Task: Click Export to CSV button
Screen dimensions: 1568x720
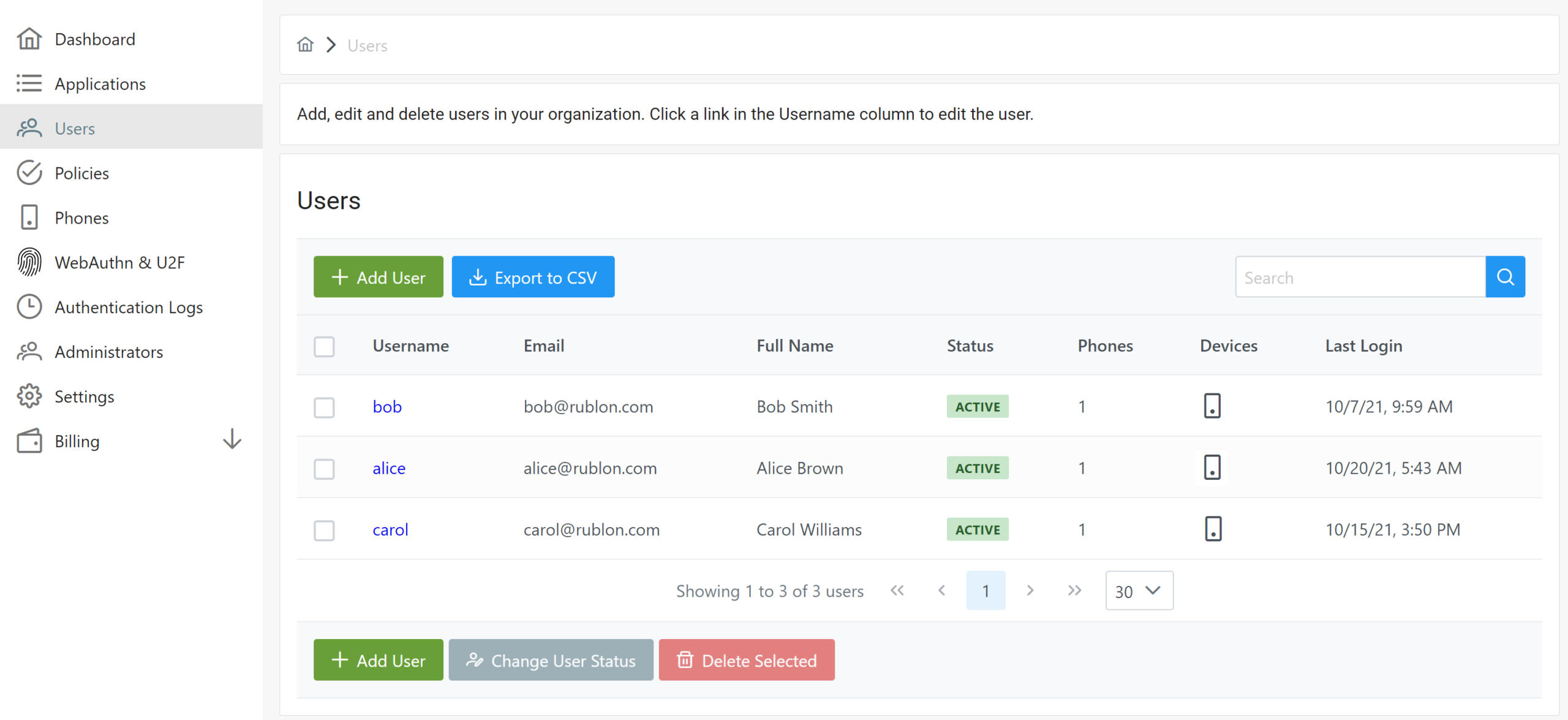Action: (533, 278)
